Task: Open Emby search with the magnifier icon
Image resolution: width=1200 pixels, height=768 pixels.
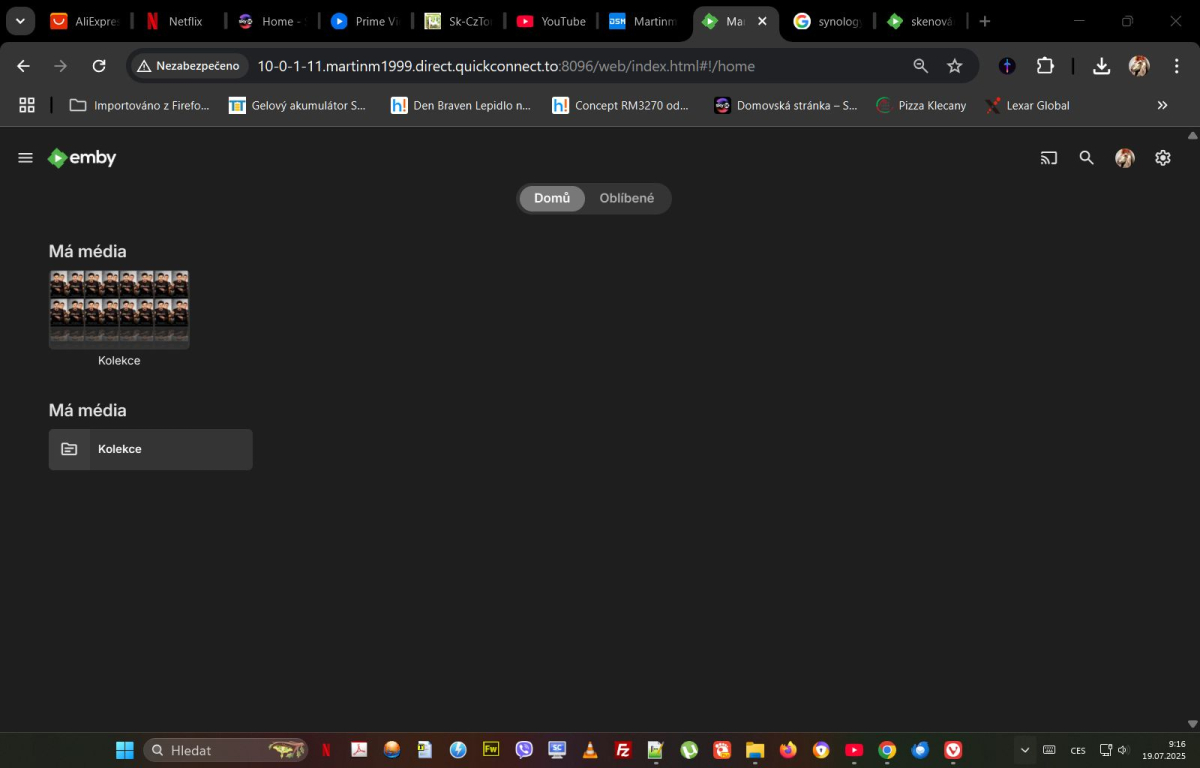Action: pos(1086,157)
